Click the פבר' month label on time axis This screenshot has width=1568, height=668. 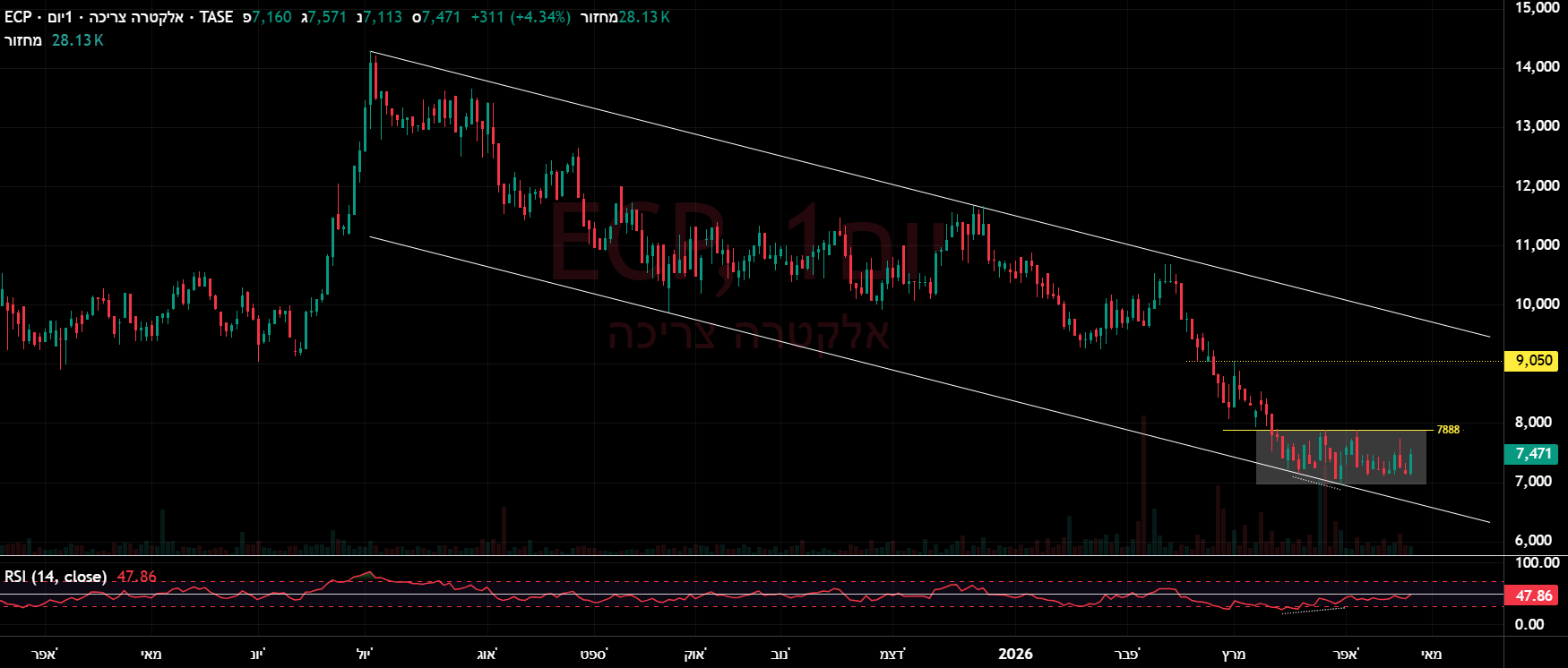1127,655
